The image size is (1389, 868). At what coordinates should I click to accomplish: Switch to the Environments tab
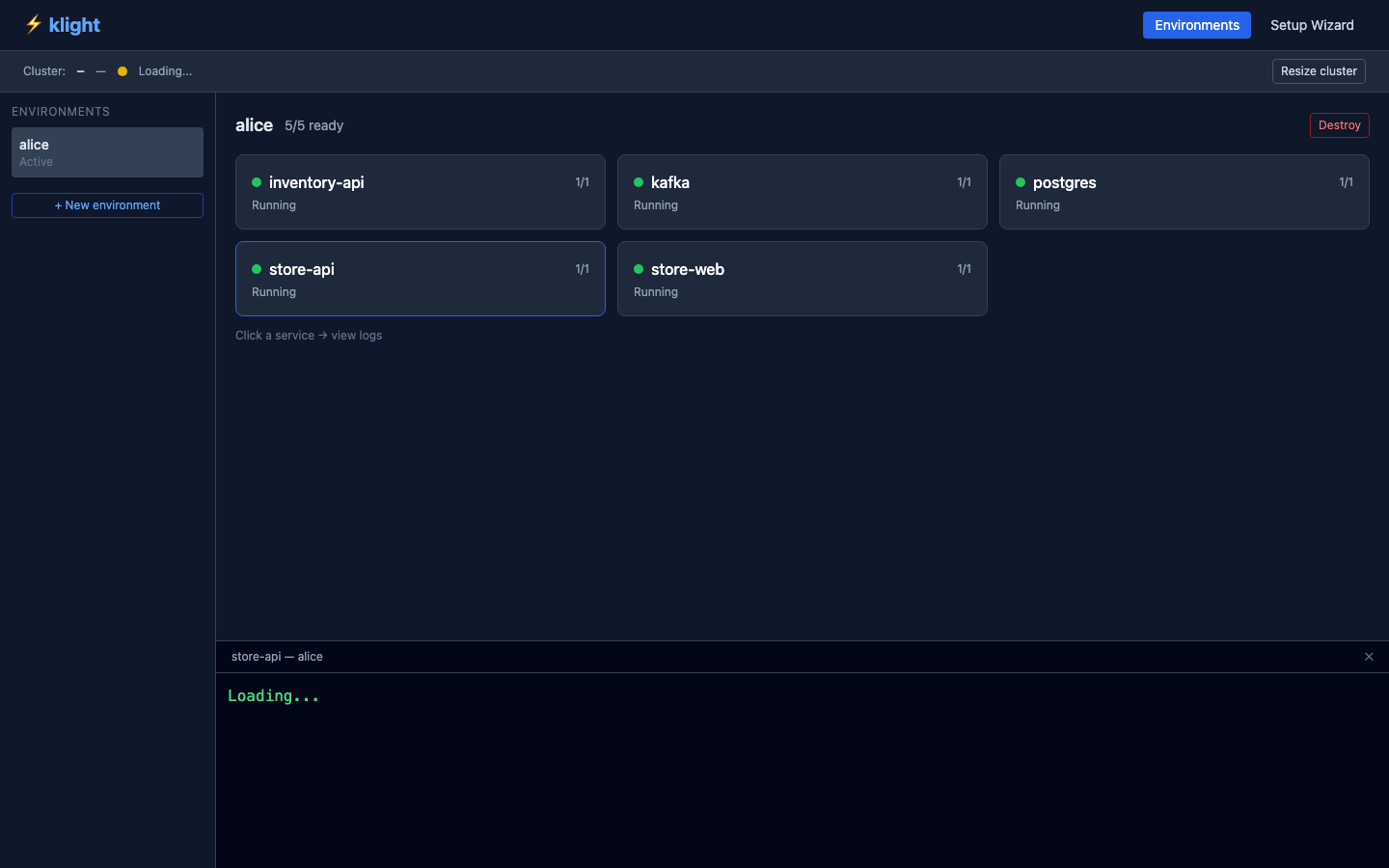1196,25
